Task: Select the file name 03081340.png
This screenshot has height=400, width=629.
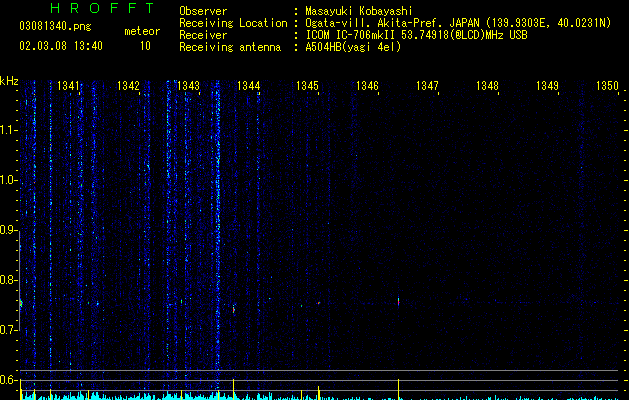Action: coord(55,27)
